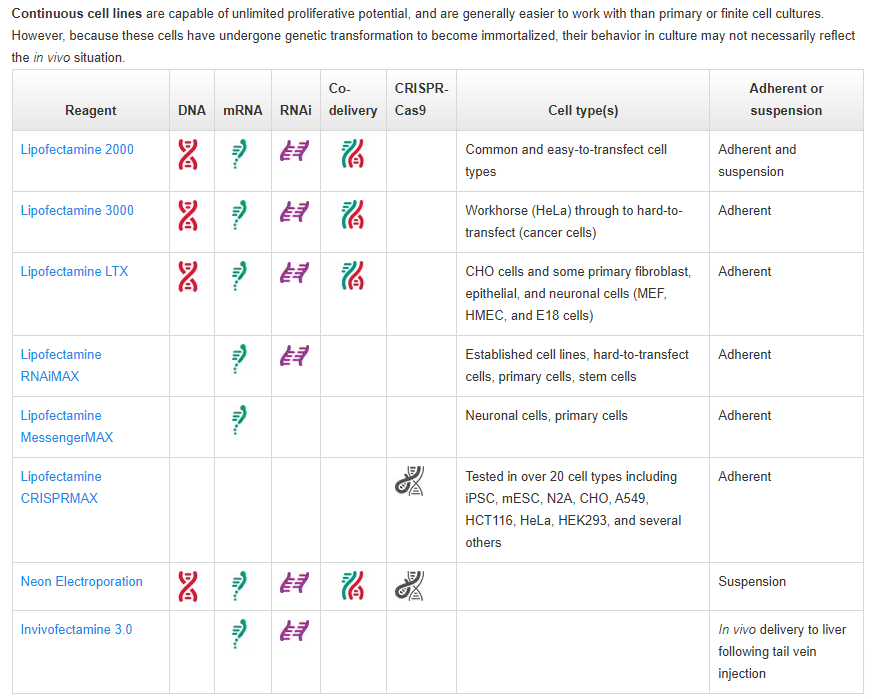This screenshot has width=872, height=699.
Task: Select the mRNA icon in Lipofectamine 3000 row
Action: point(239,215)
